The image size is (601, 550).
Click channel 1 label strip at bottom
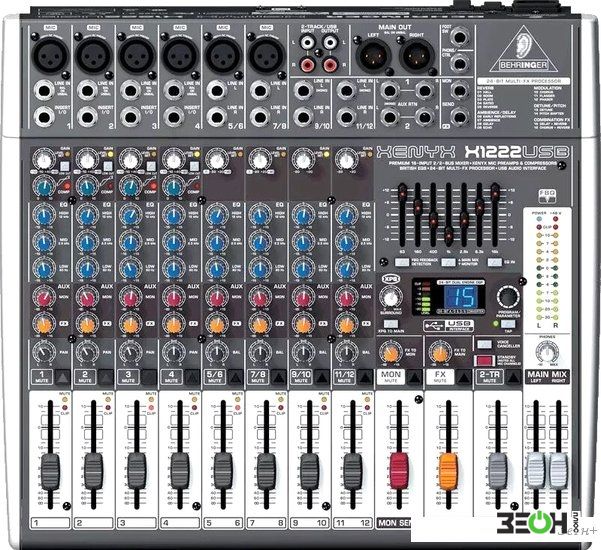coord(50,523)
